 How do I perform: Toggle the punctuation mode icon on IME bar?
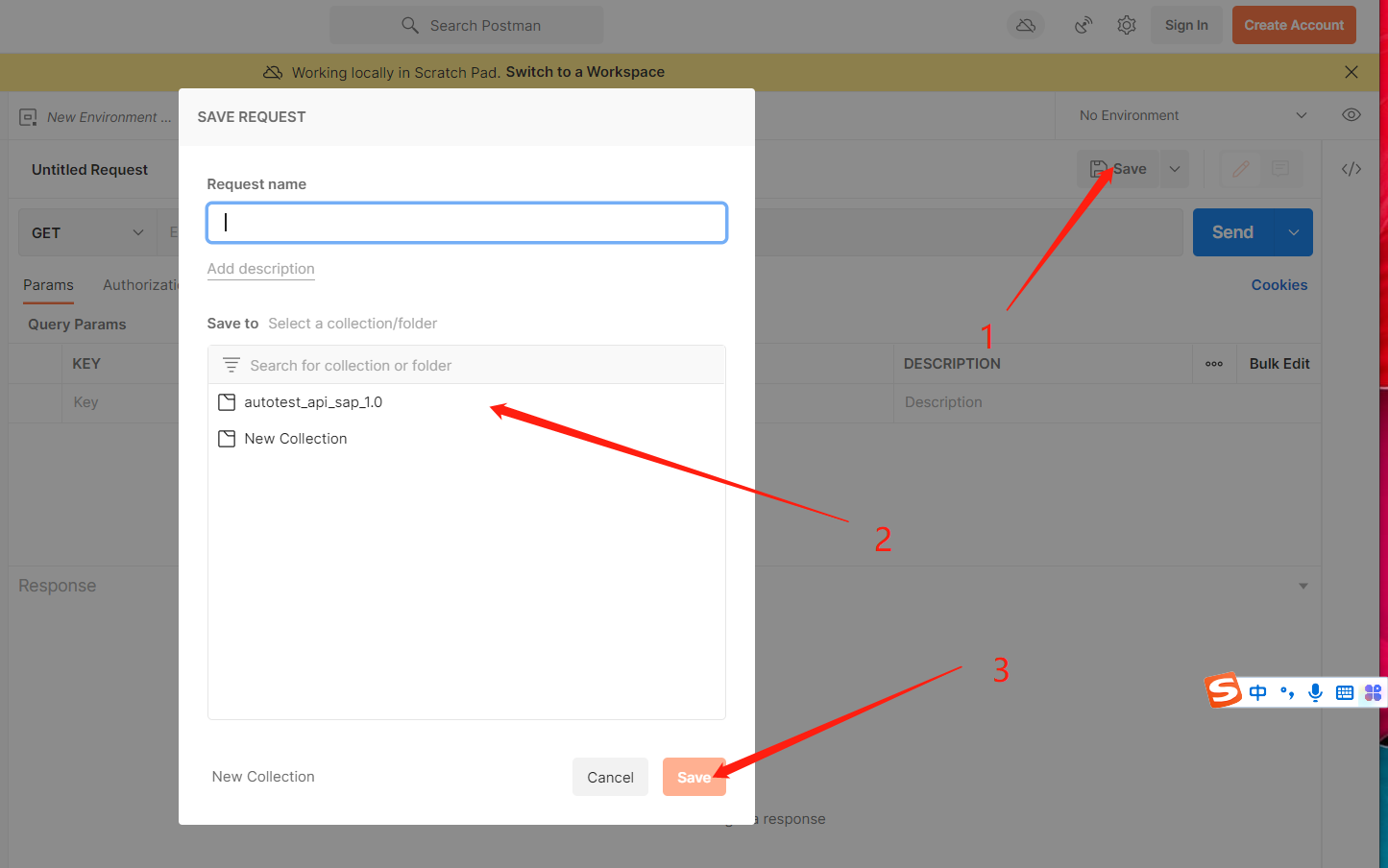point(1287,692)
